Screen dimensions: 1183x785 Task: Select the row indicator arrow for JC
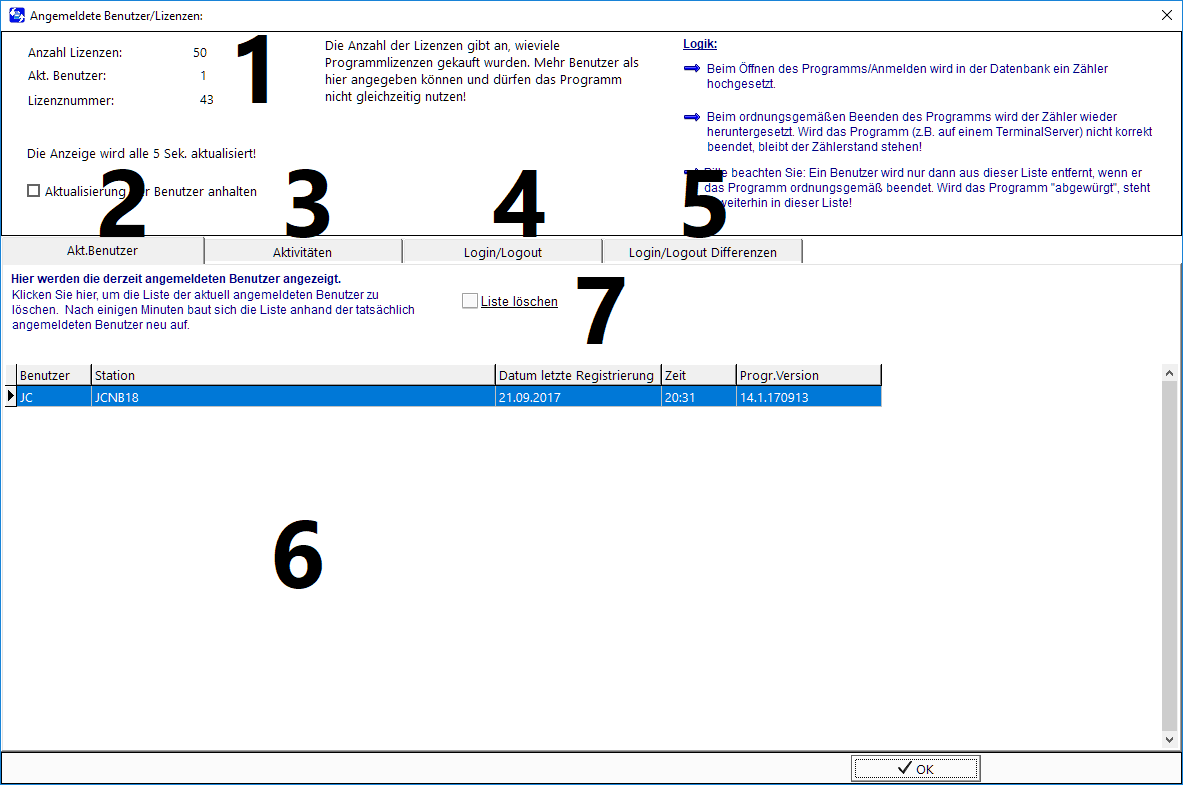11,396
